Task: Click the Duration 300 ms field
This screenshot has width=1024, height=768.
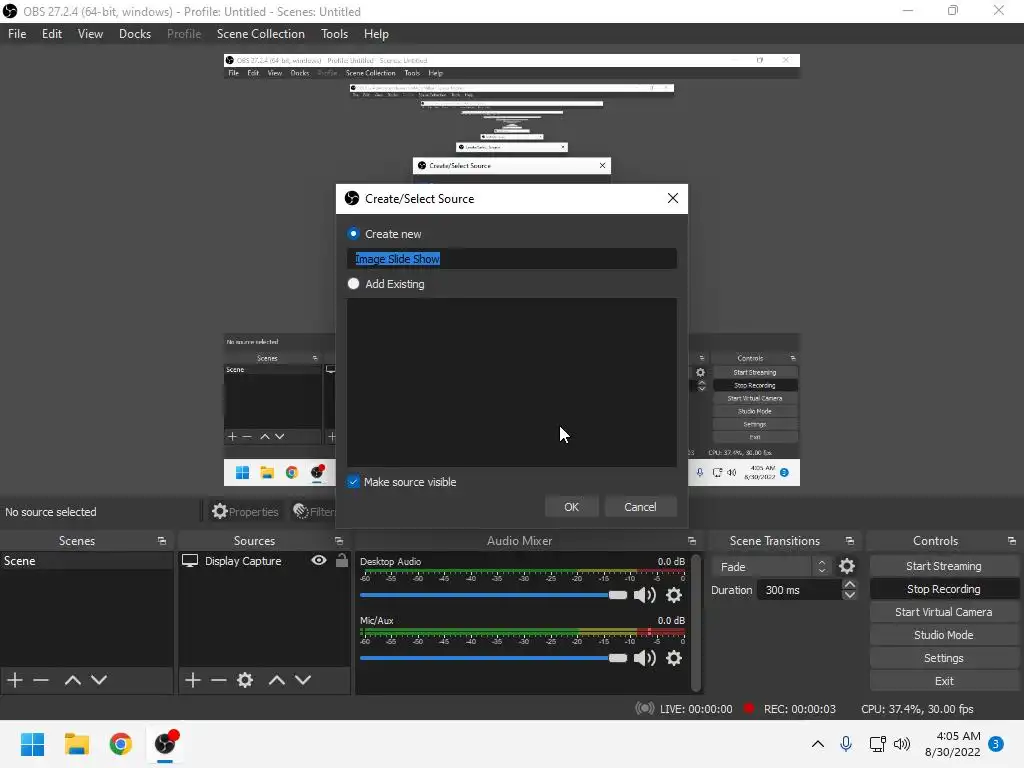Action: click(x=799, y=590)
